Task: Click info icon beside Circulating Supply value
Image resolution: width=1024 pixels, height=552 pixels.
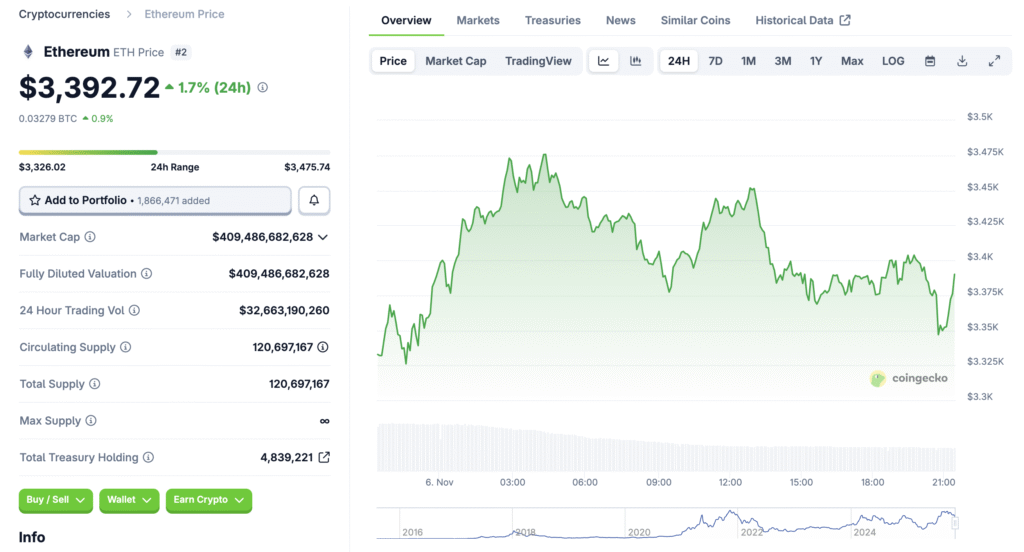Action: pos(323,347)
